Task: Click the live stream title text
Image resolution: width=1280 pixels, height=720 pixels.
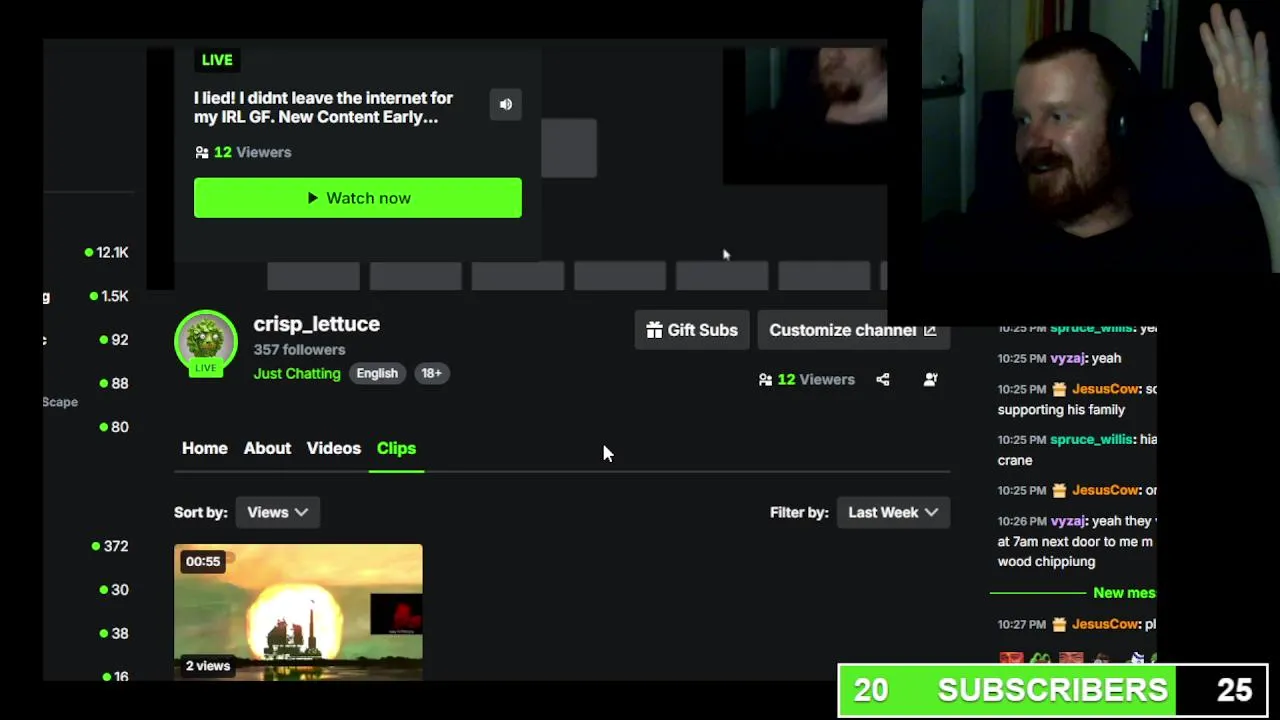Action: click(x=324, y=107)
